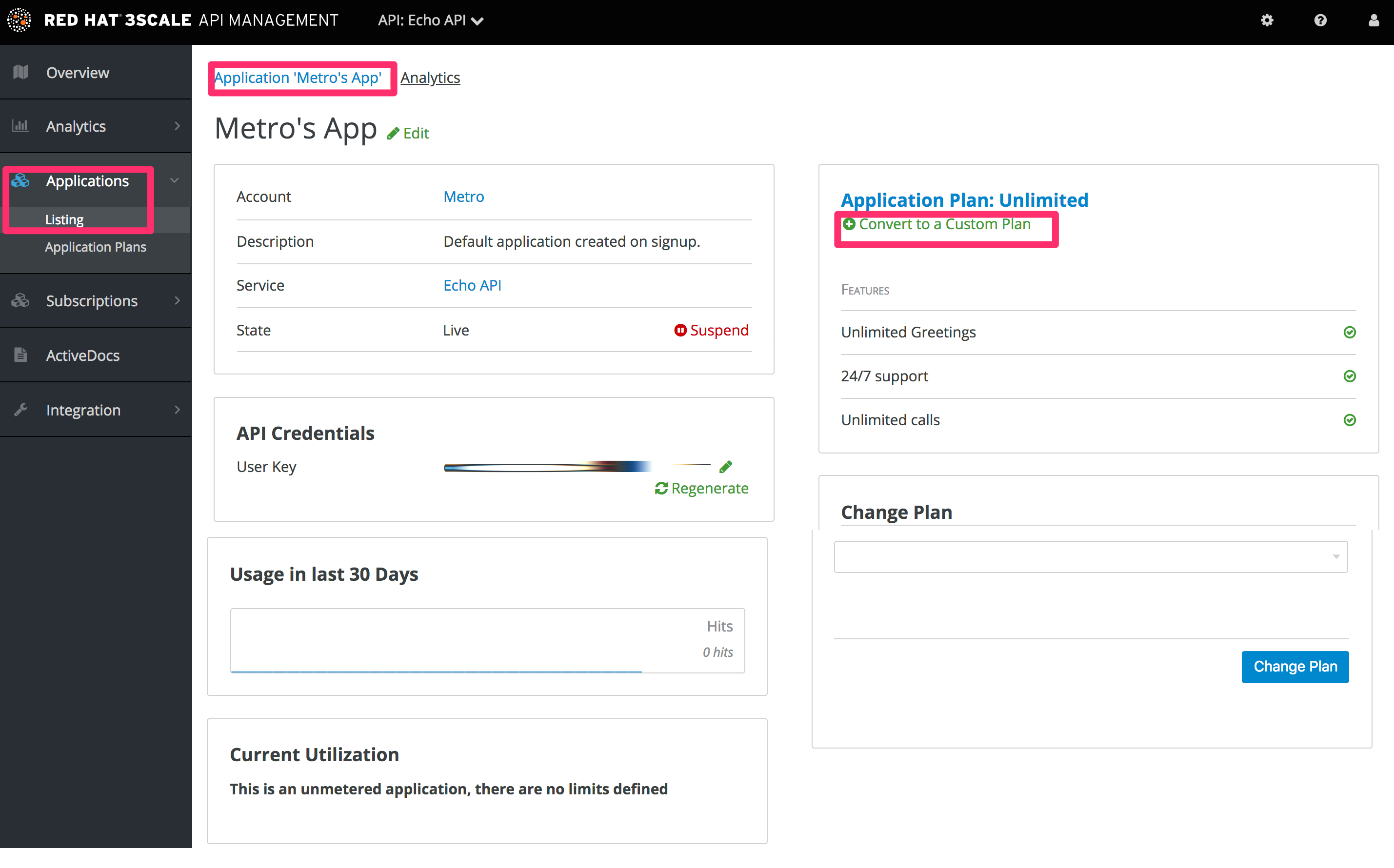This screenshot has height=868, width=1394.
Task: Click the Overview sidebar icon
Action: tap(22, 72)
